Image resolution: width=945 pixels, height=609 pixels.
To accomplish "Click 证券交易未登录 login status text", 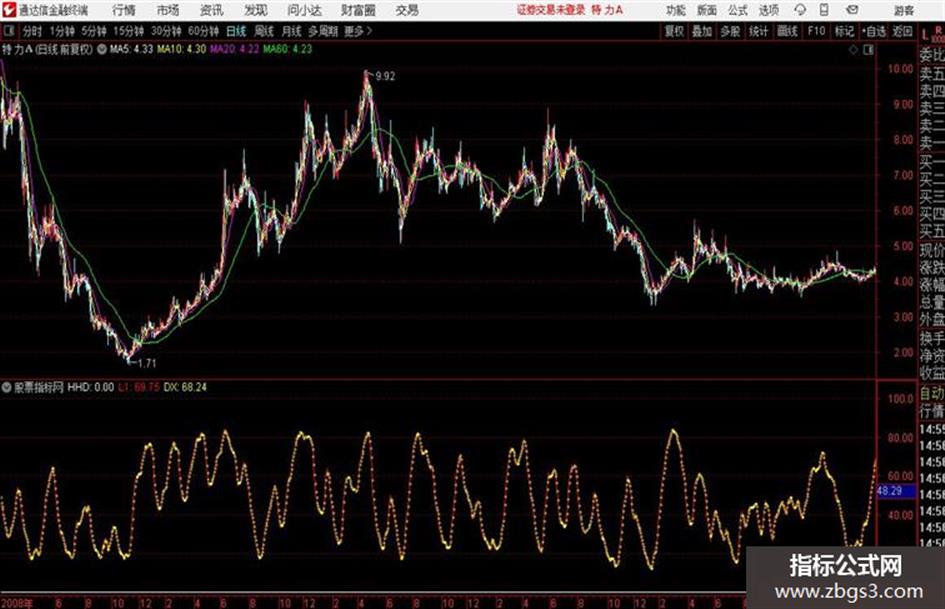I will click(551, 10).
